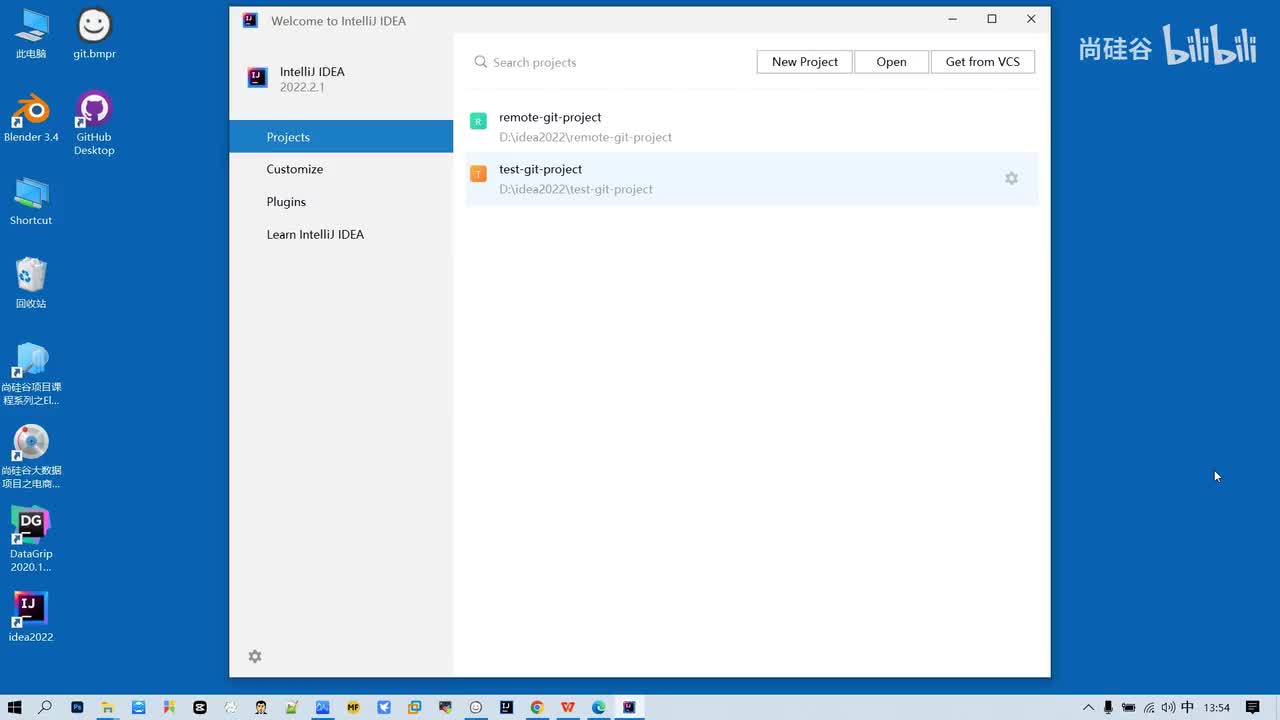This screenshot has height=720, width=1280.
Task: Open the test-git-project entry
Action: pos(752,179)
